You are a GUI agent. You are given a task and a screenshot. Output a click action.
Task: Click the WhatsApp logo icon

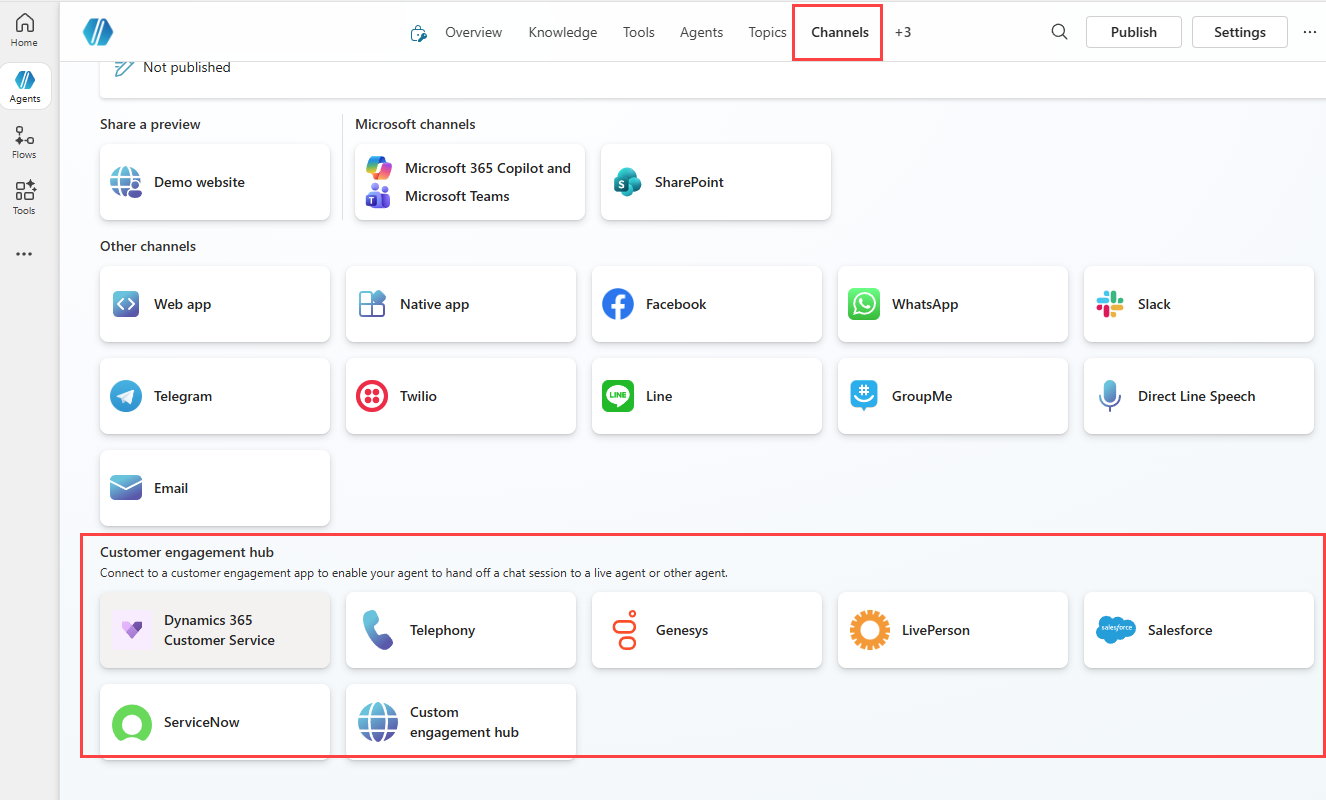click(x=864, y=304)
